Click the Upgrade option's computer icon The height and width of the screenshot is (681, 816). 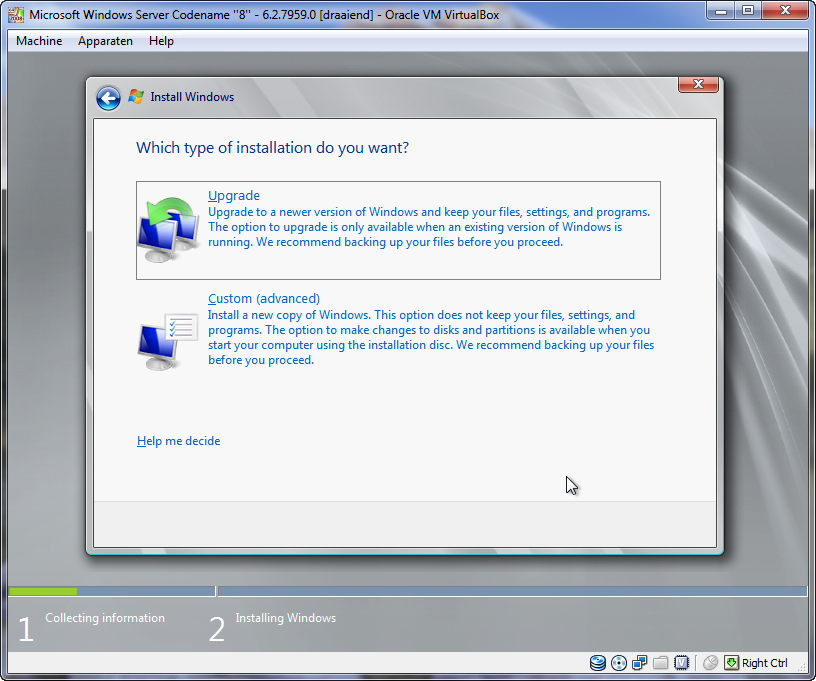[x=169, y=229]
